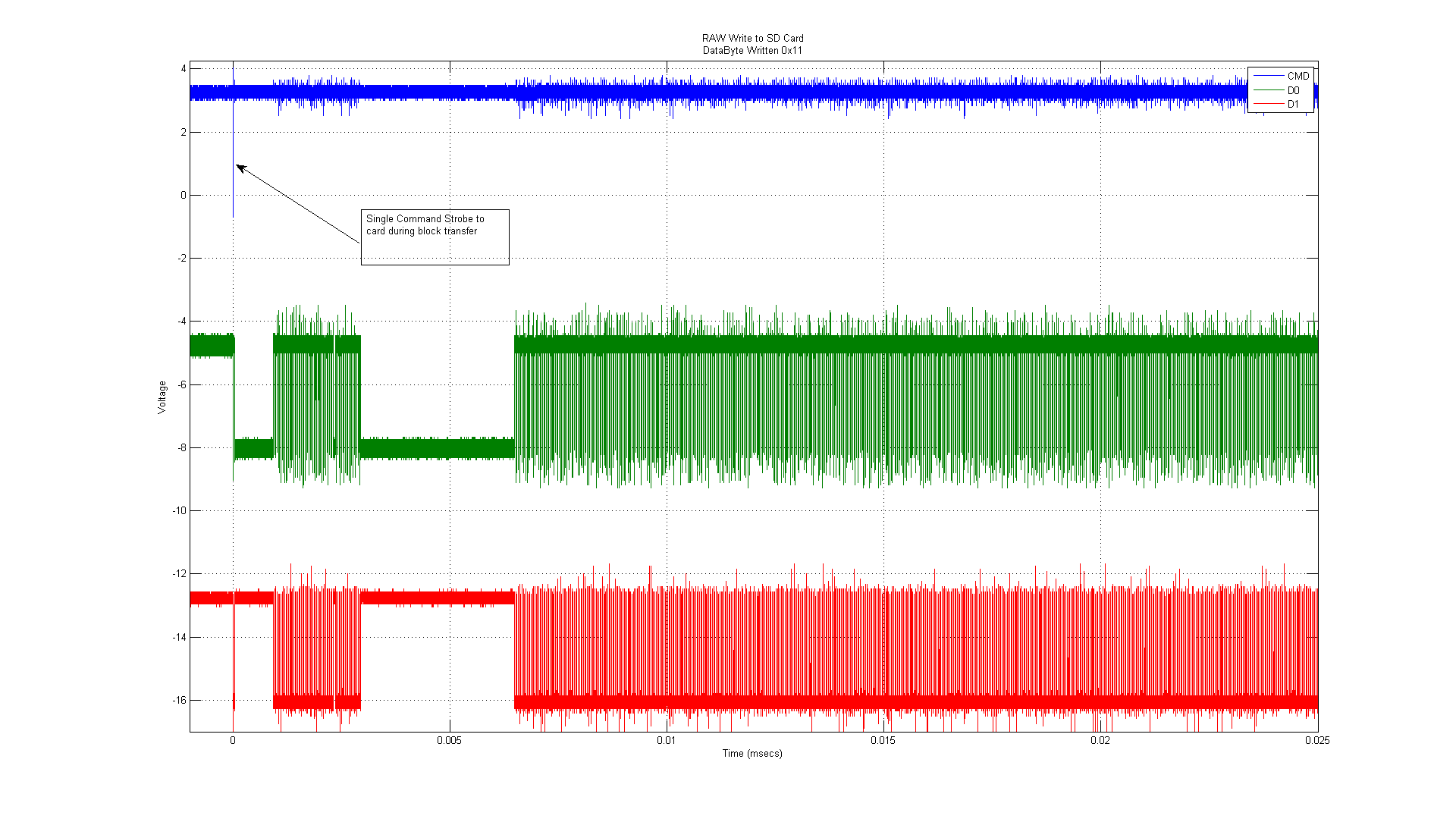Click the green D0 legend line sample
Screen dimensions: 1456x822
1267,90
